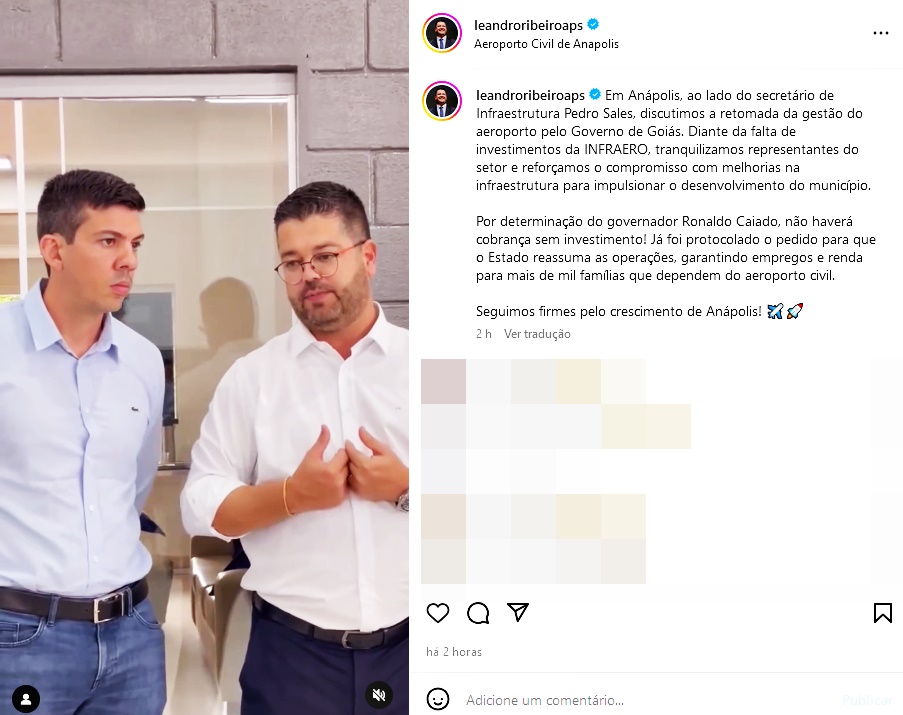Viewport: 903px width, 715px height.
Task: Click the 2 h caption timestamp
Action: click(x=484, y=334)
